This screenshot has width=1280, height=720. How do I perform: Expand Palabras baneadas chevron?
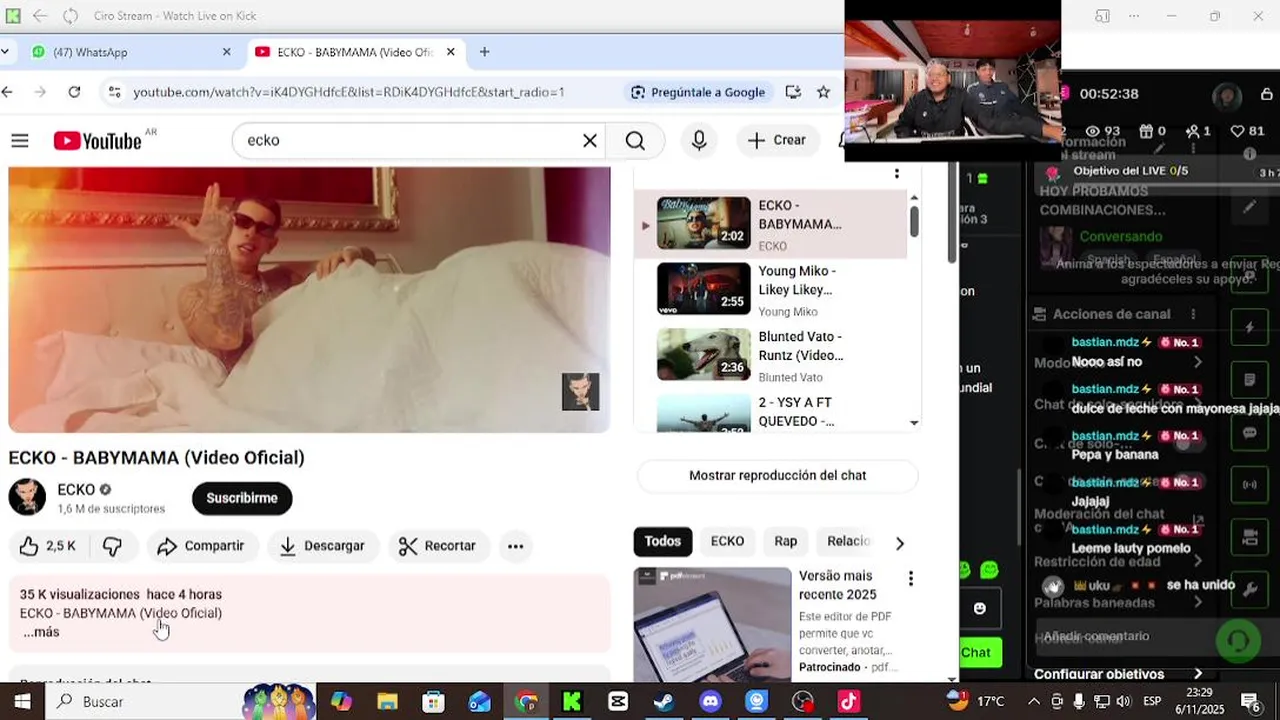1198,602
